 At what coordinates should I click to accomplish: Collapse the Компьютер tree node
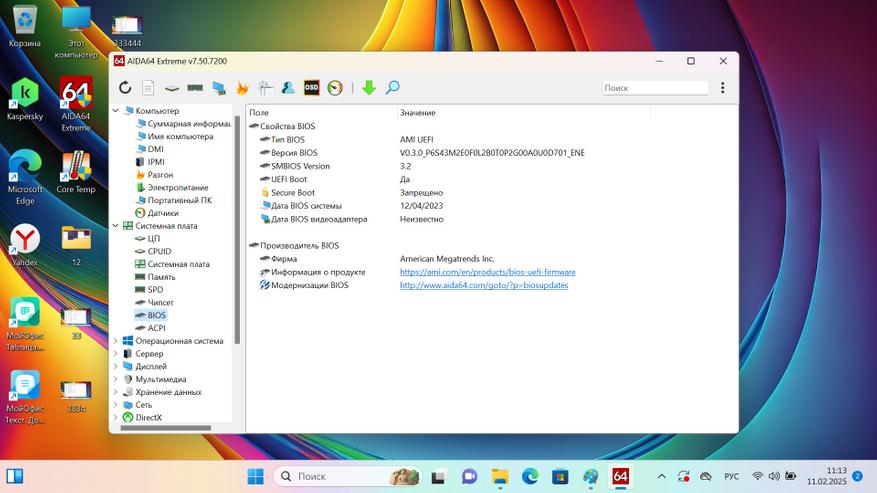[116, 111]
